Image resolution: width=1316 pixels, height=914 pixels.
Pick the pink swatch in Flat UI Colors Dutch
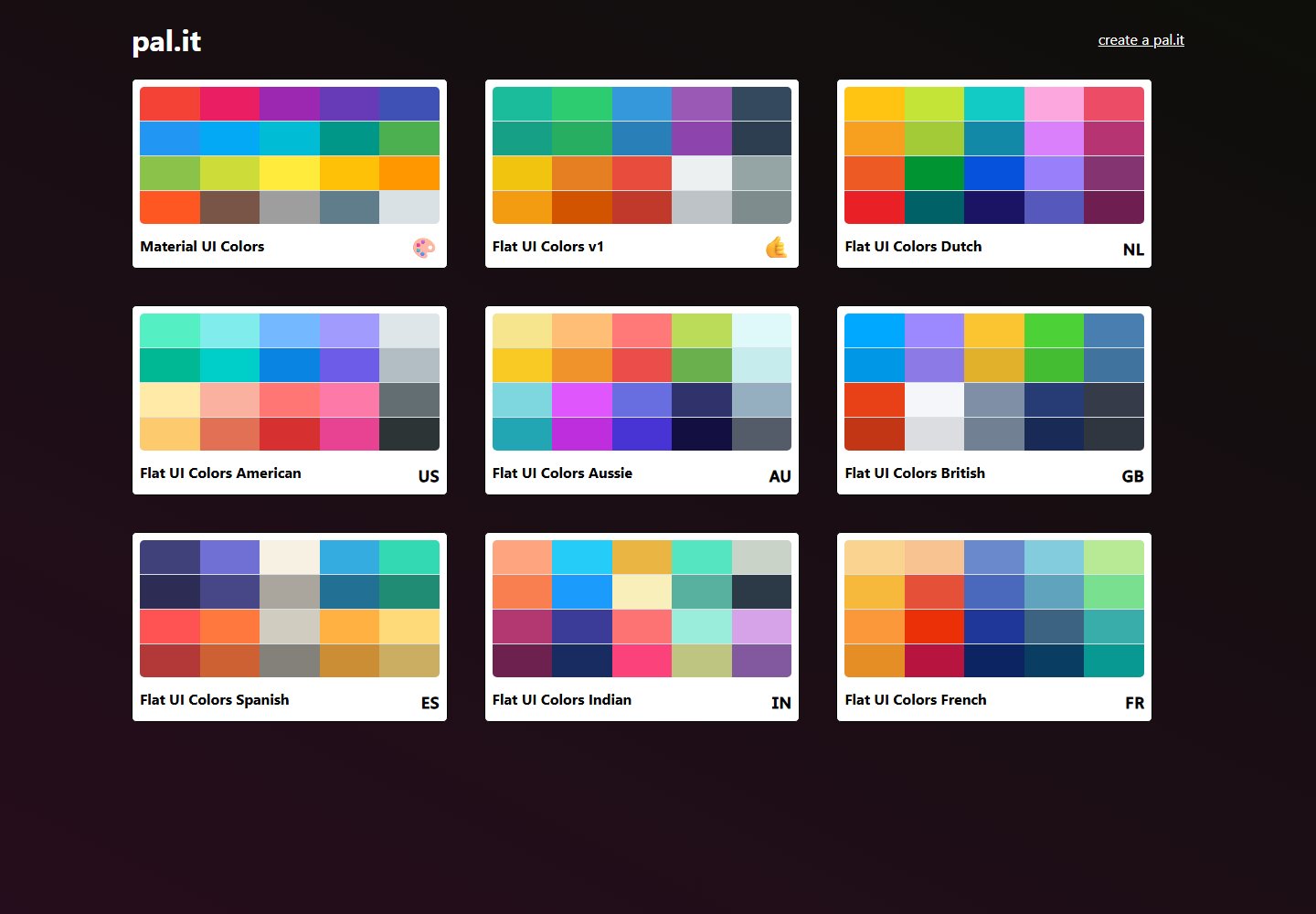pos(1054,103)
